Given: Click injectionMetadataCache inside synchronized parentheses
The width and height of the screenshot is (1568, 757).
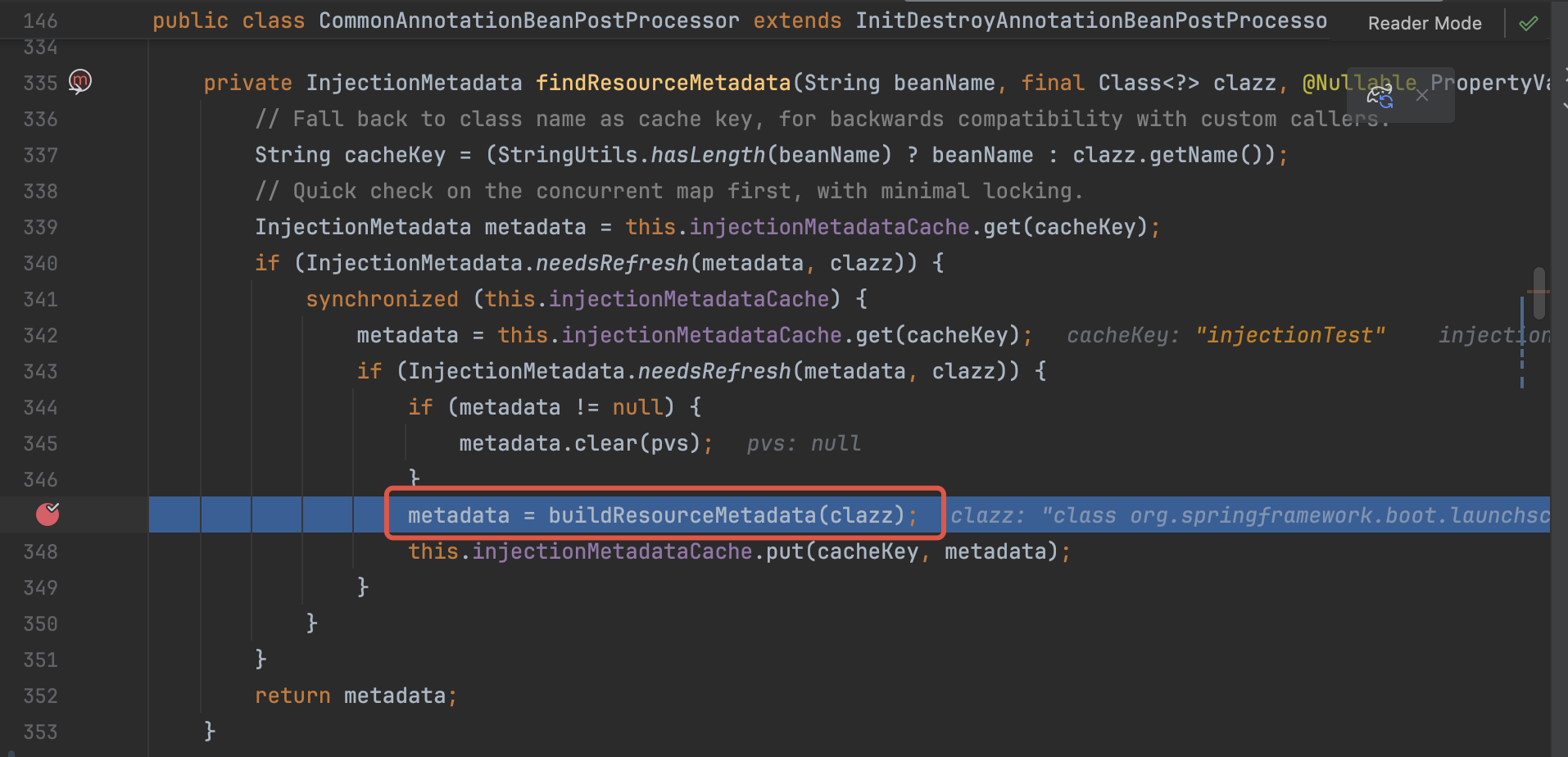Looking at the screenshot, I should point(689,299).
